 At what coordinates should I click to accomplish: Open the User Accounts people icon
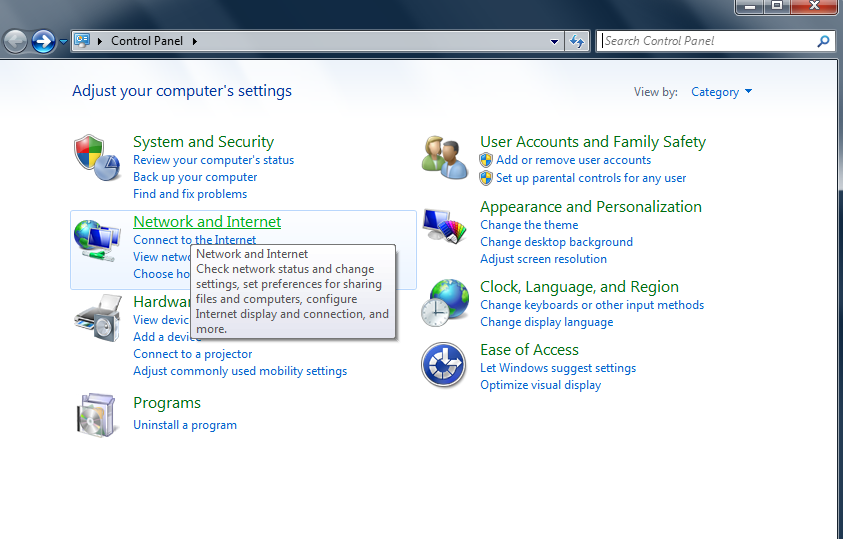click(x=444, y=157)
